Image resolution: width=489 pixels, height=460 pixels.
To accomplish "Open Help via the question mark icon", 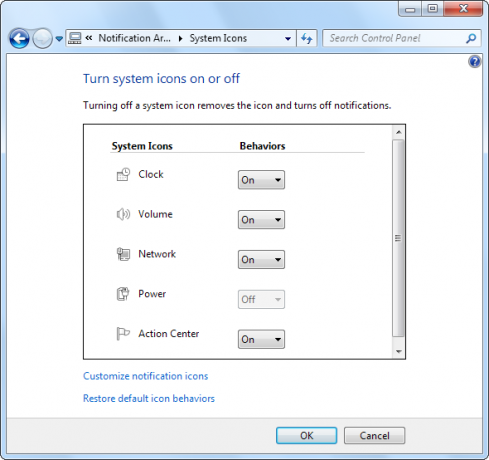I will coord(474,62).
